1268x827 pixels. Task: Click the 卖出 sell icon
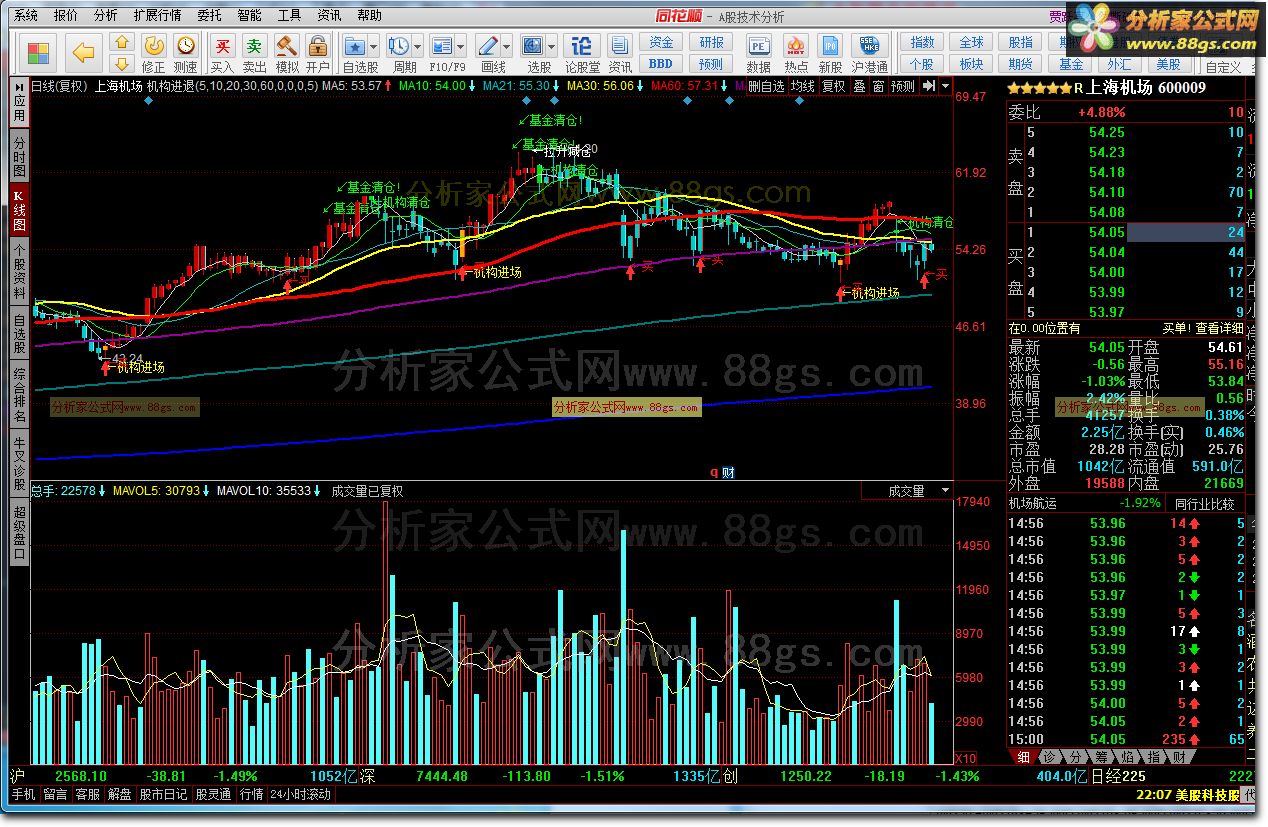point(255,53)
